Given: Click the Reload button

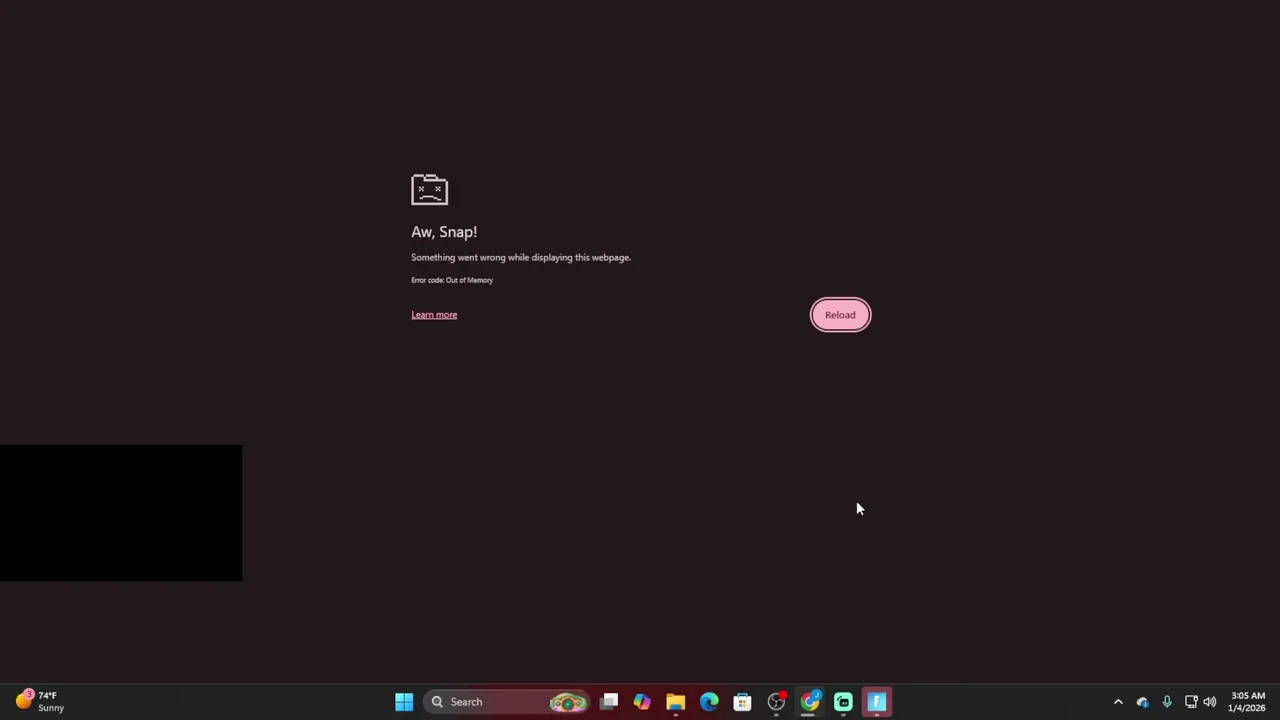Looking at the screenshot, I should (x=840, y=315).
